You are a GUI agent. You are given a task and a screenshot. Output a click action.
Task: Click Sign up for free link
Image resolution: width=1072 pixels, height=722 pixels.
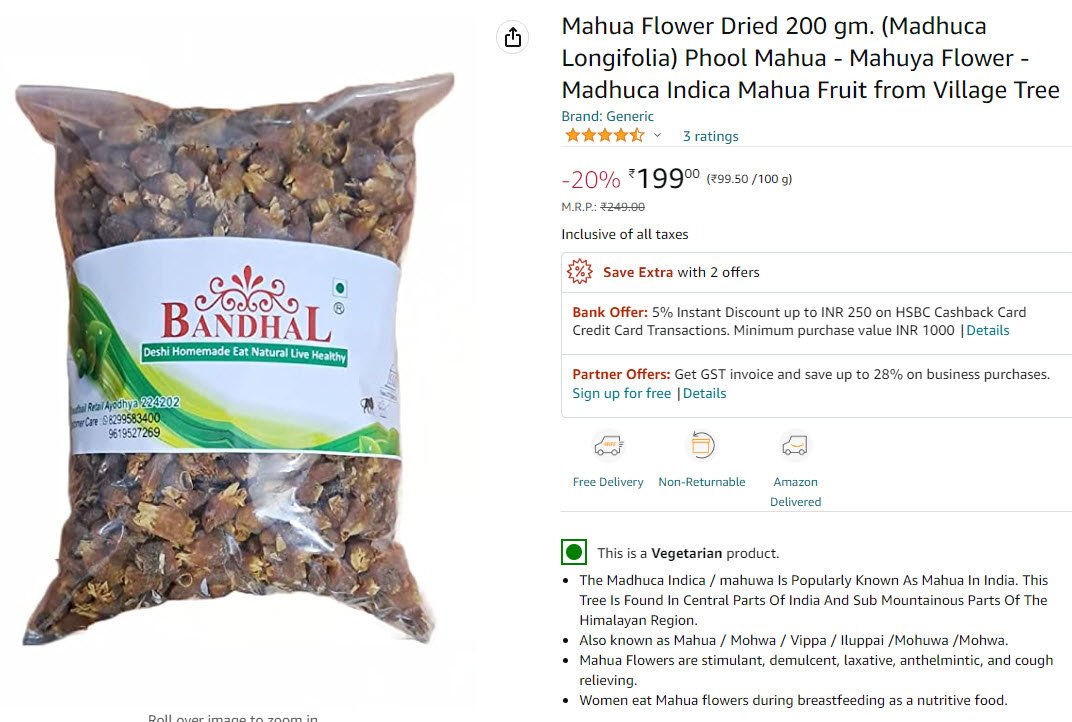click(621, 393)
